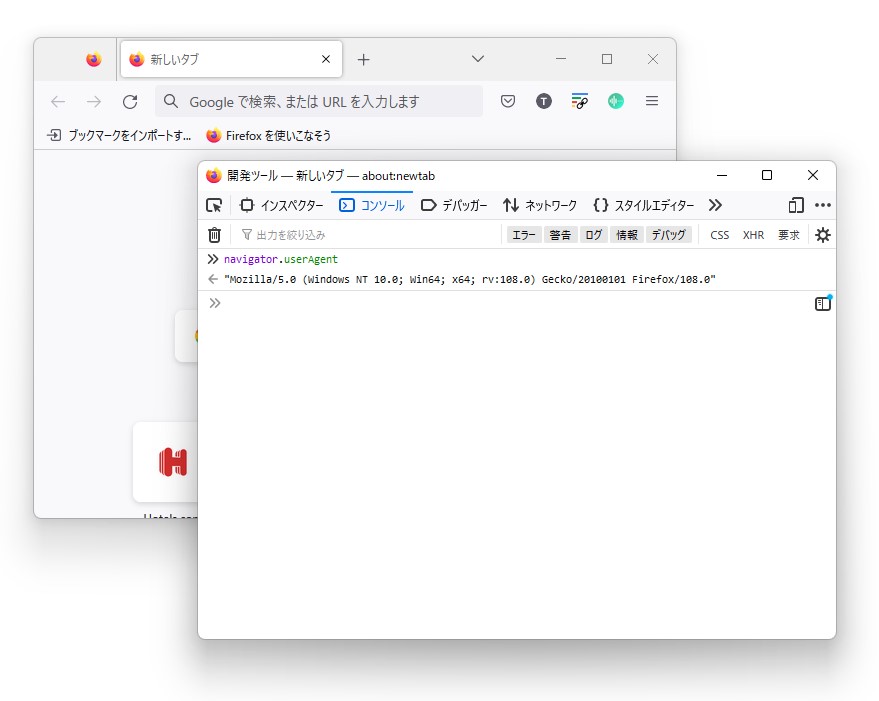The width and height of the screenshot is (879, 701).
Task: Open the tab list dropdown arrow
Action: click(x=477, y=59)
